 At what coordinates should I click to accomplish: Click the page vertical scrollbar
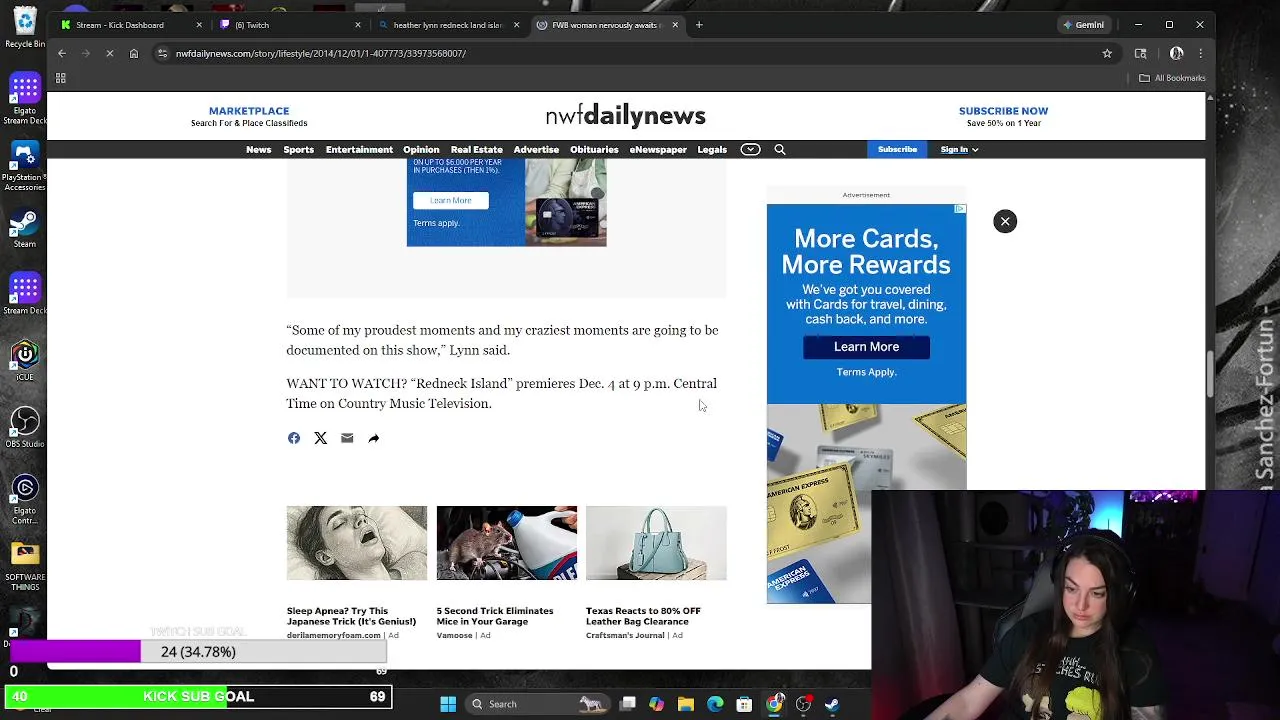point(1210,375)
